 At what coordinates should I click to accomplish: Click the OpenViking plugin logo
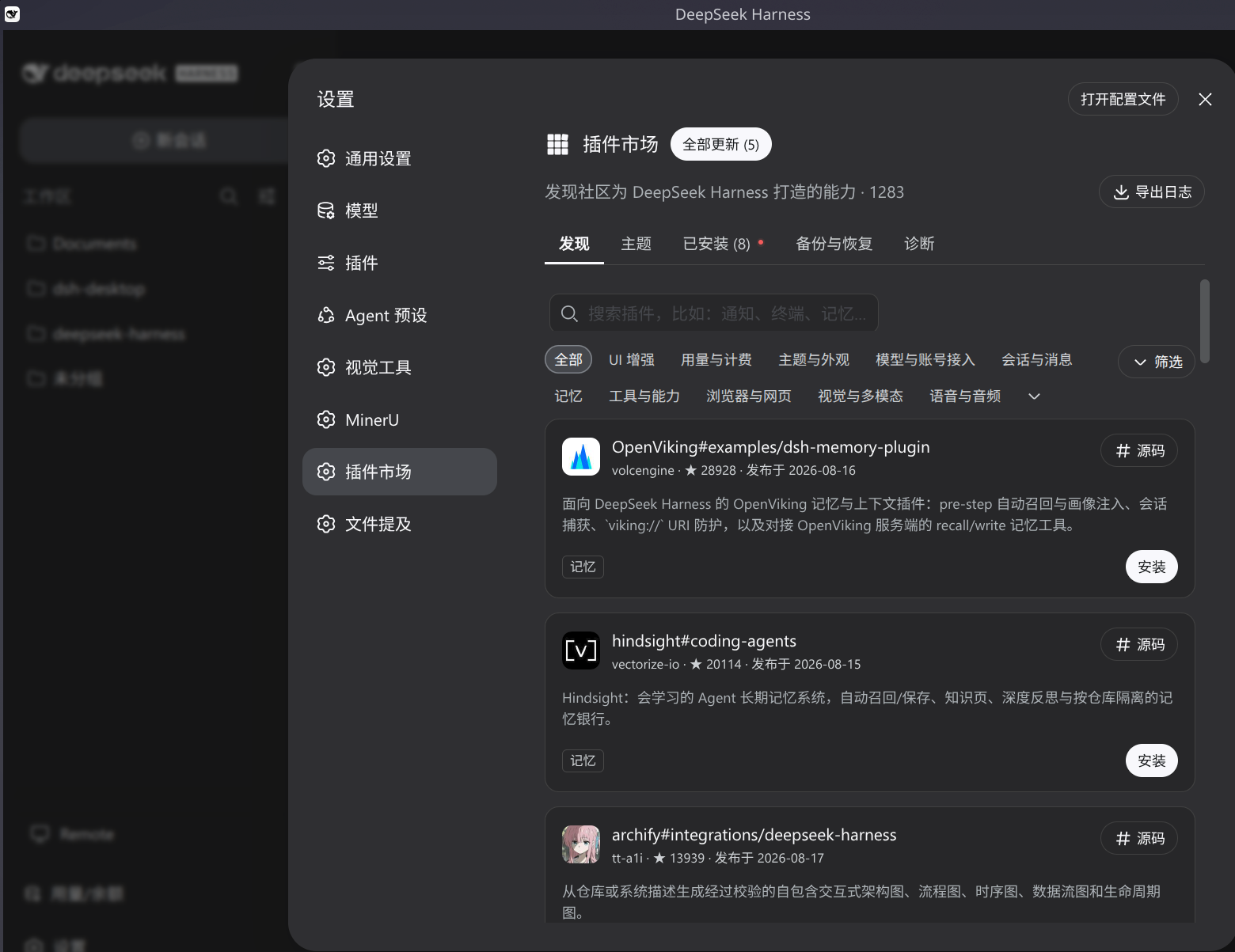point(581,457)
